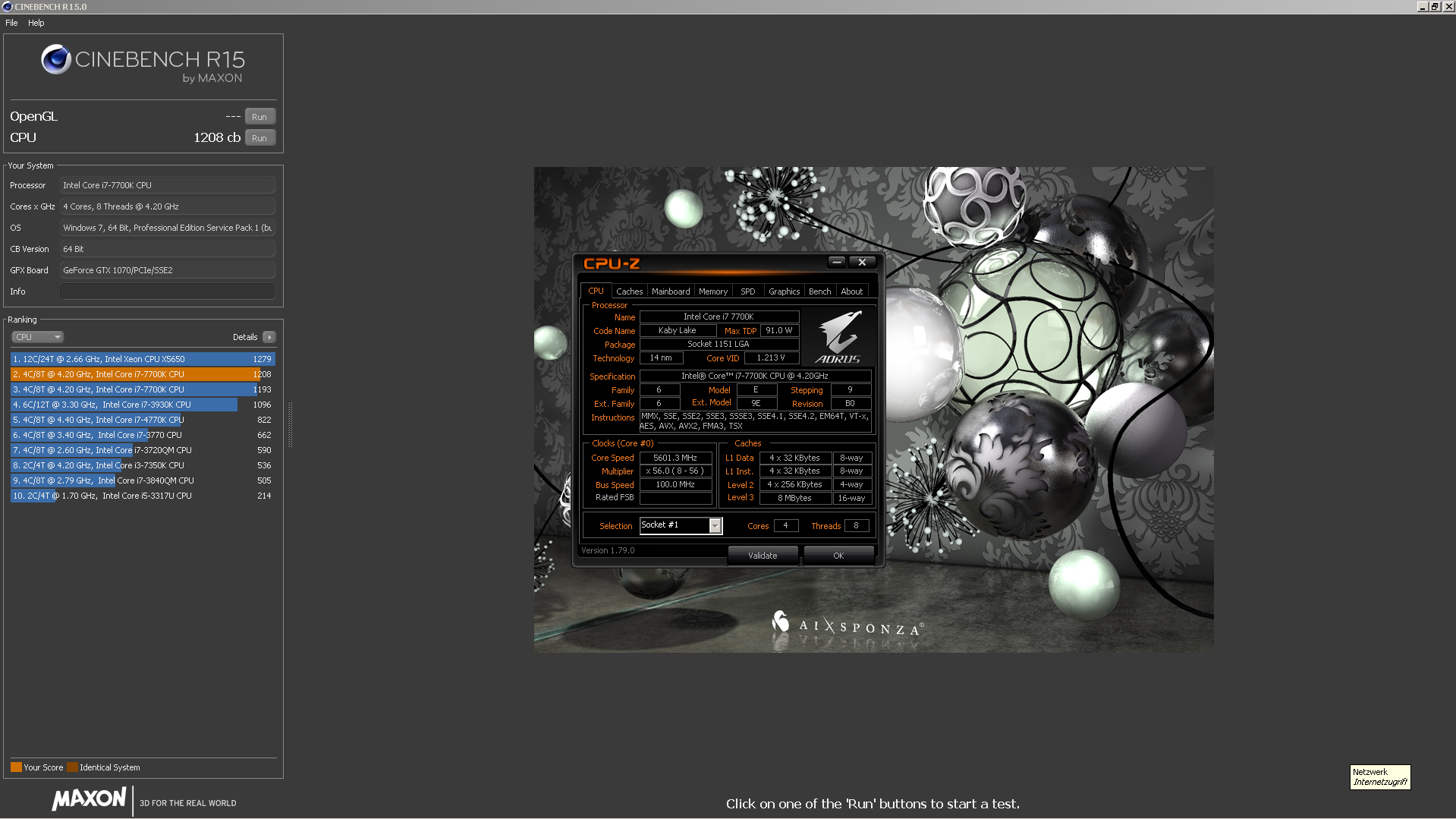Select ranking entry Core i7-4770K CPU
1456x819 pixels.
[142, 420]
